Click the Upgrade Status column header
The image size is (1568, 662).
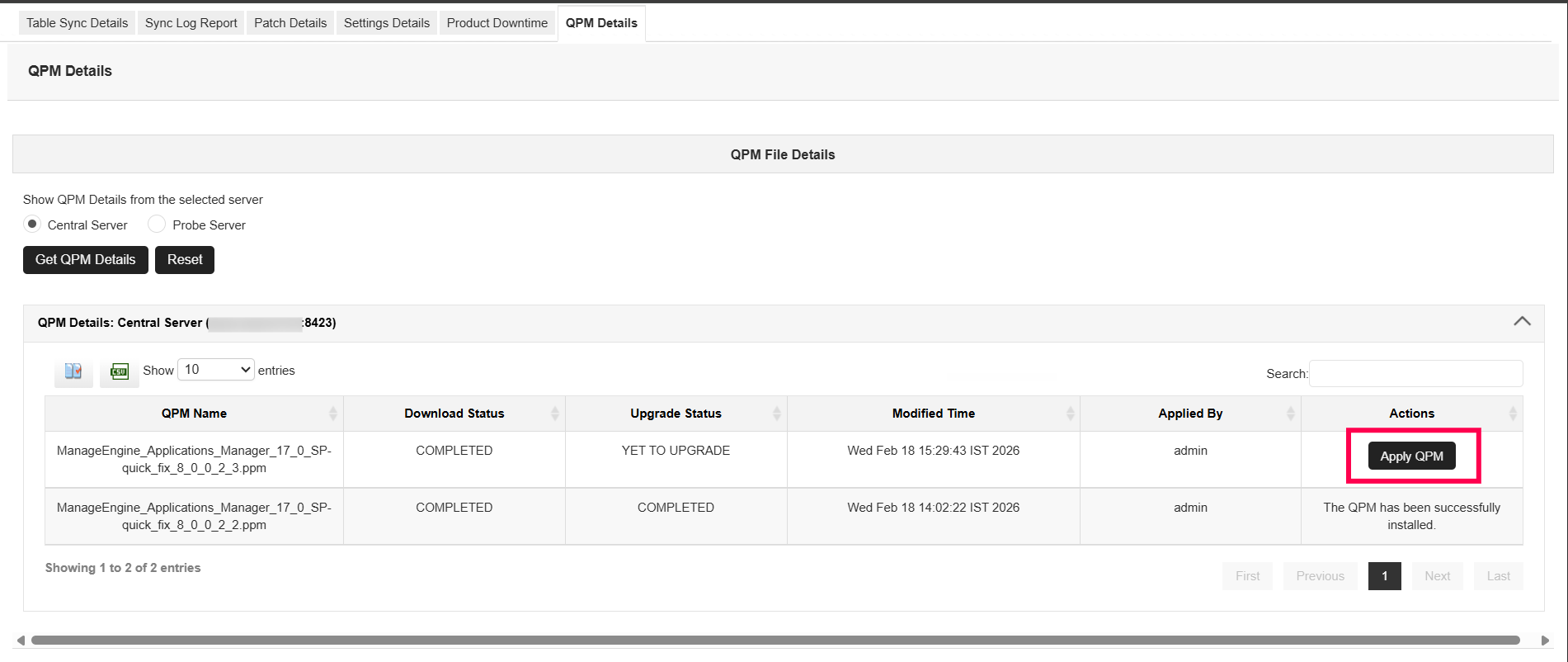[x=676, y=414]
